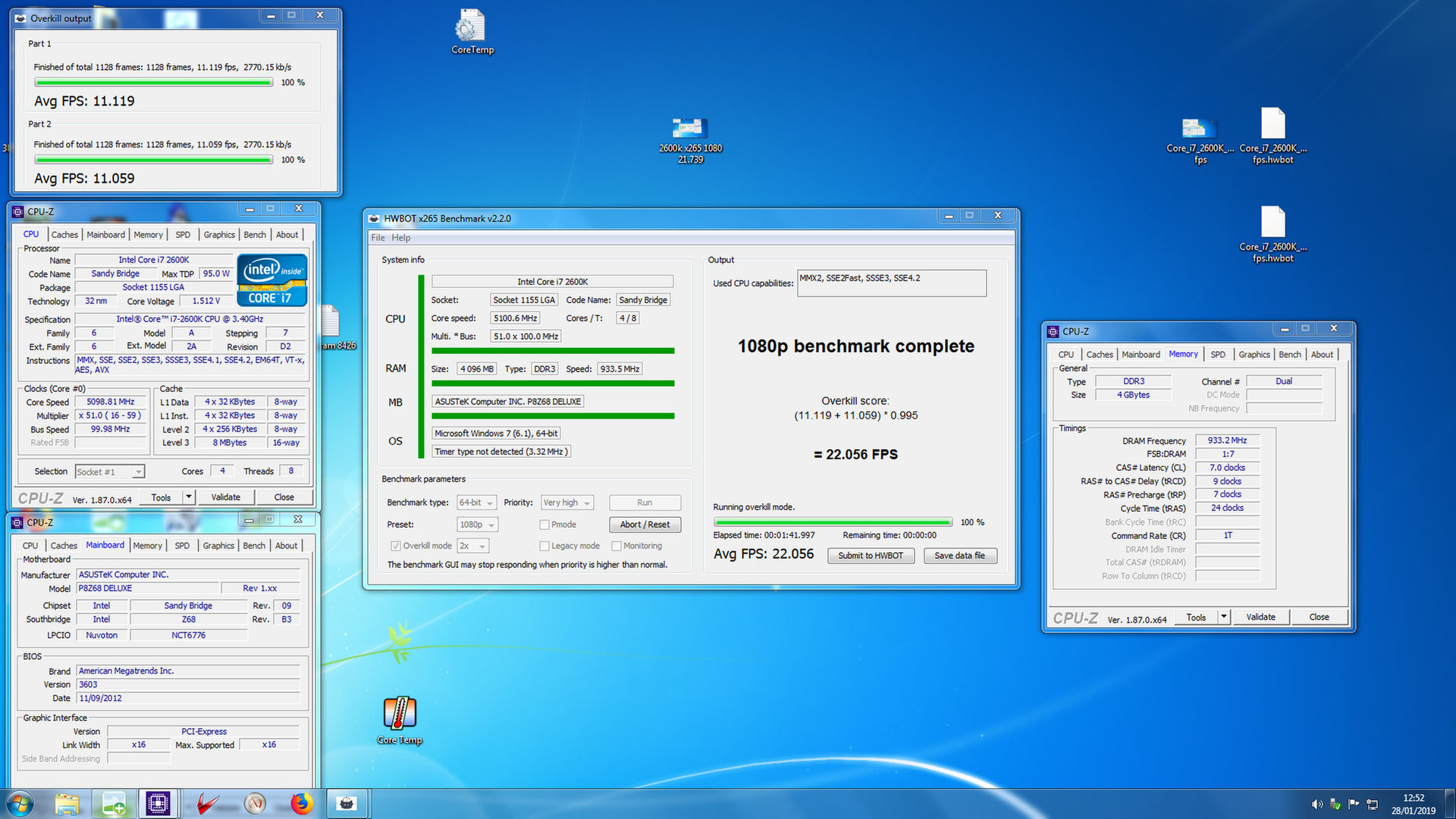Click the motherboard Model P8Z68 DELUXE value
The width and height of the screenshot is (1456, 819).
[x=147, y=588]
